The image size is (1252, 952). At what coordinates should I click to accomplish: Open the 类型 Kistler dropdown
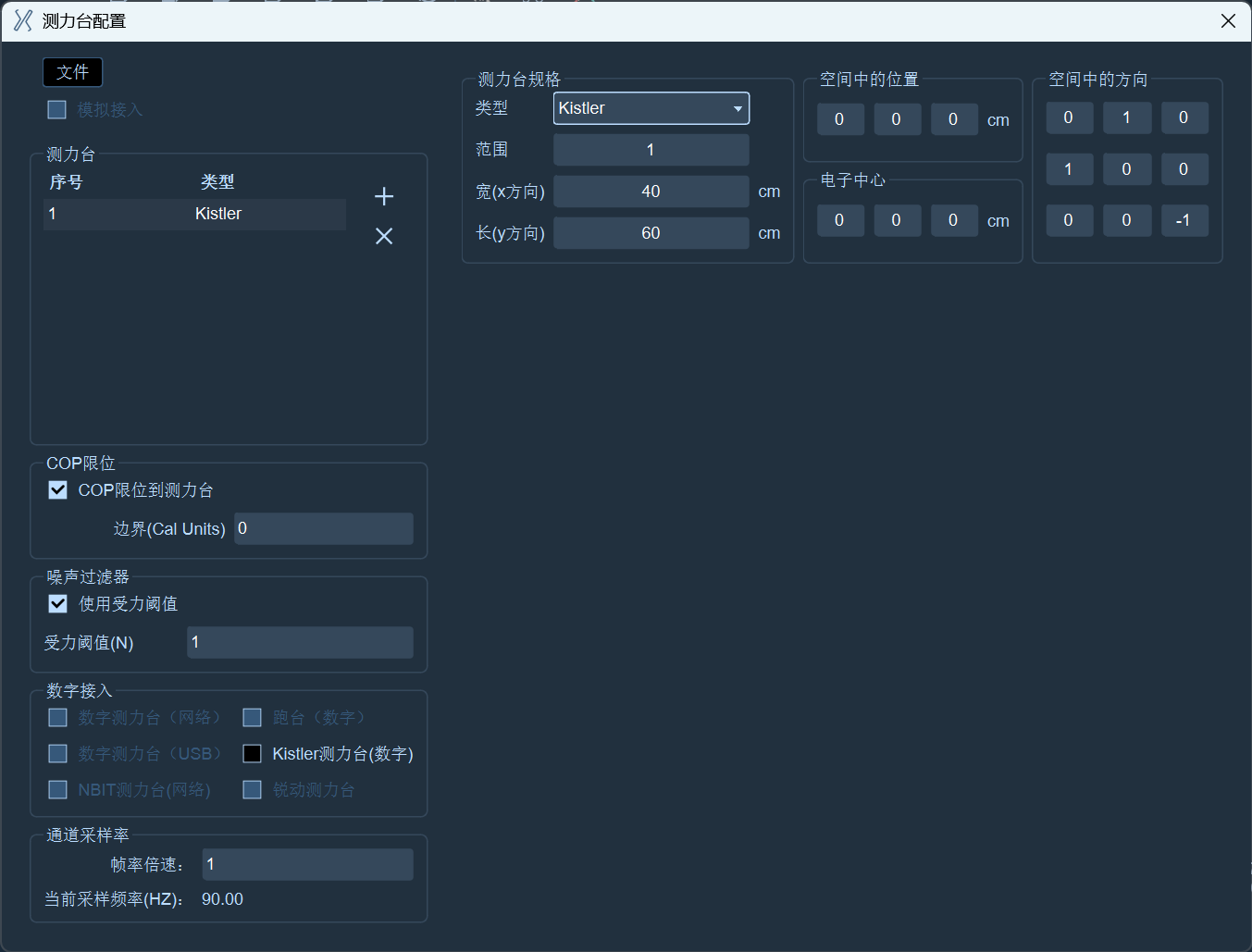tap(651, 108)
